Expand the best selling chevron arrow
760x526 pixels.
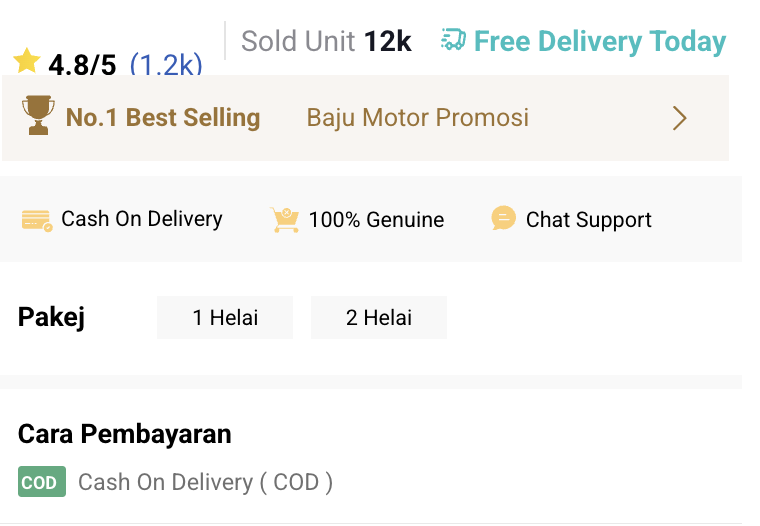point(680,118)
